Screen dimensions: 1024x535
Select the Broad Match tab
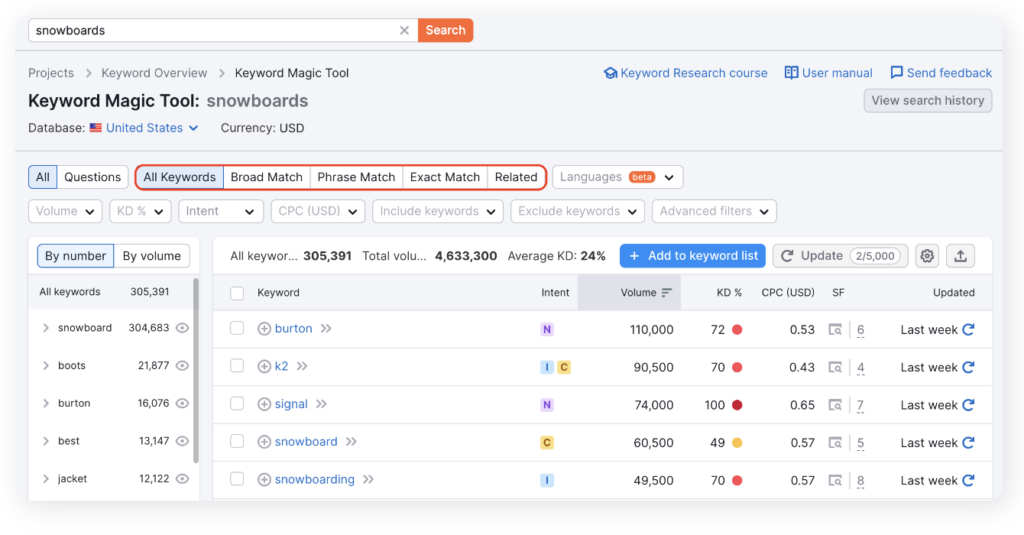click(x=266, y=177)
